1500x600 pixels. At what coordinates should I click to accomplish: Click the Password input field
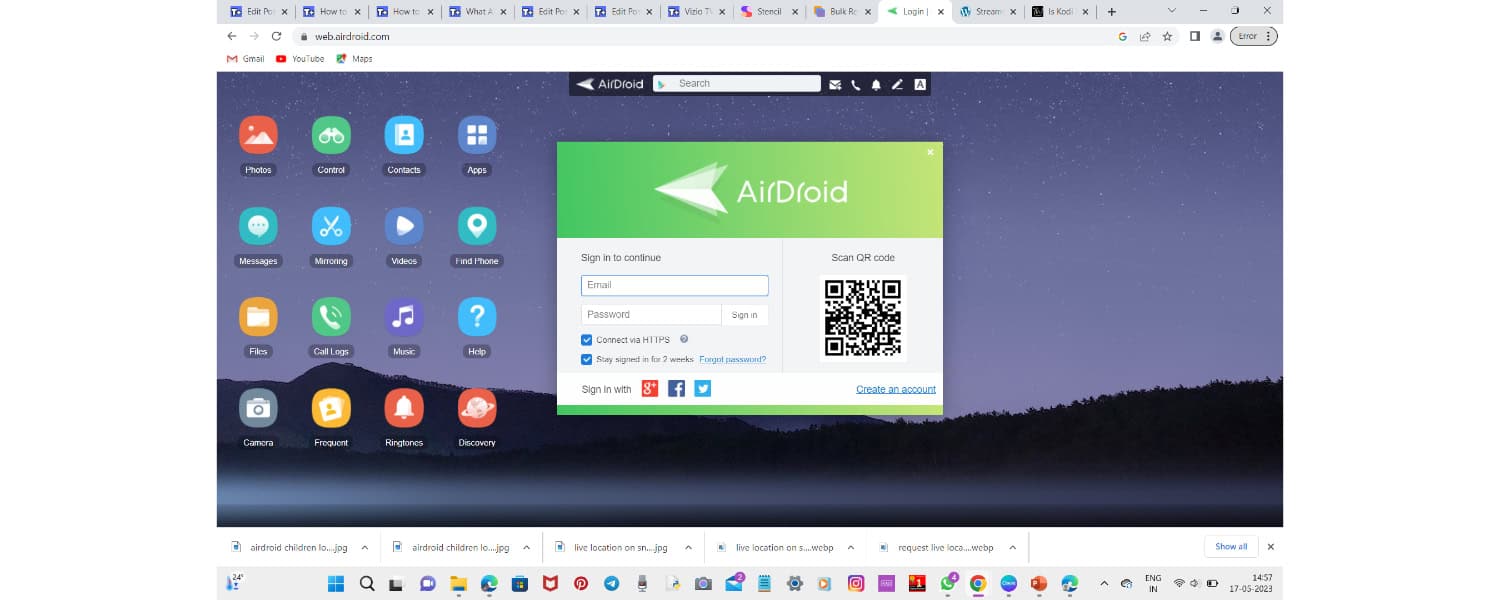(x=651, y=314)
